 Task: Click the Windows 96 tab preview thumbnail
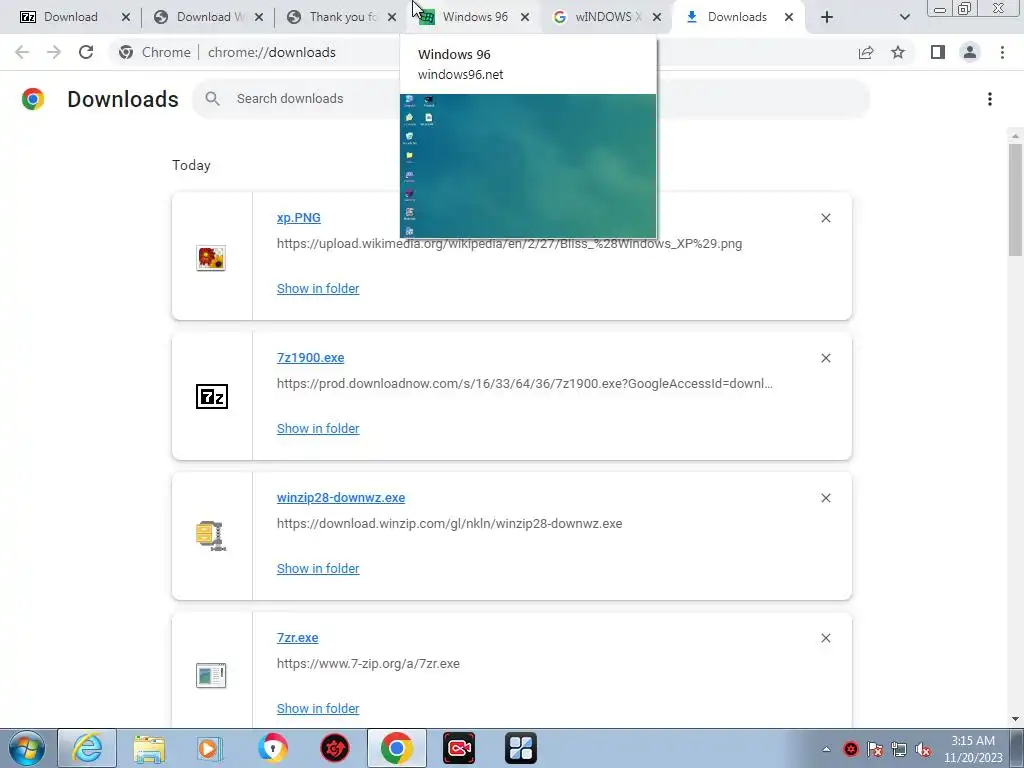(x=528, y=166)
